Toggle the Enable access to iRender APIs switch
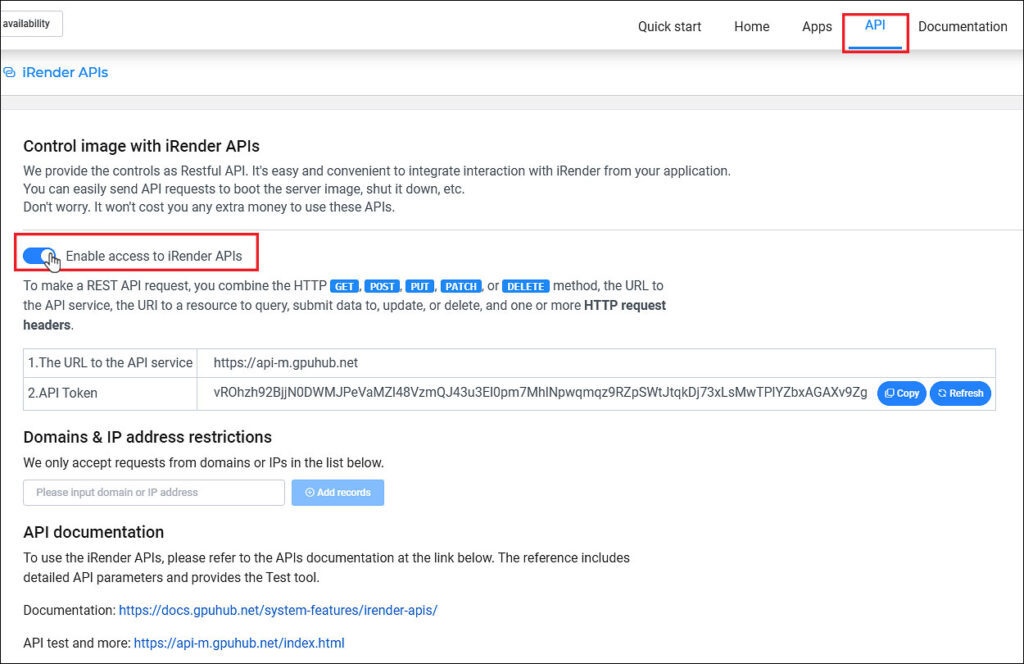 (39, 256)
